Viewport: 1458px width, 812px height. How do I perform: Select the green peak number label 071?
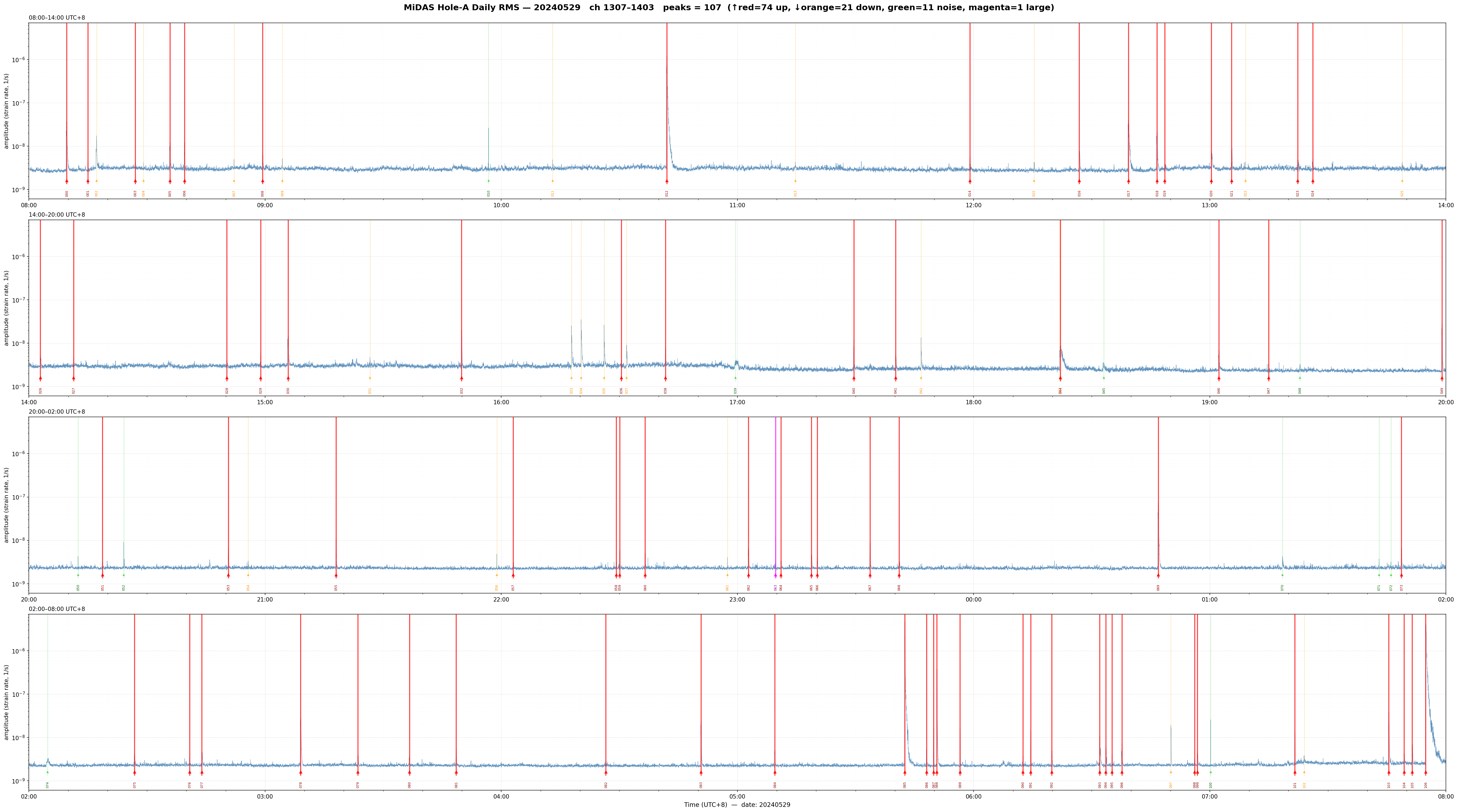[1379, 588]
